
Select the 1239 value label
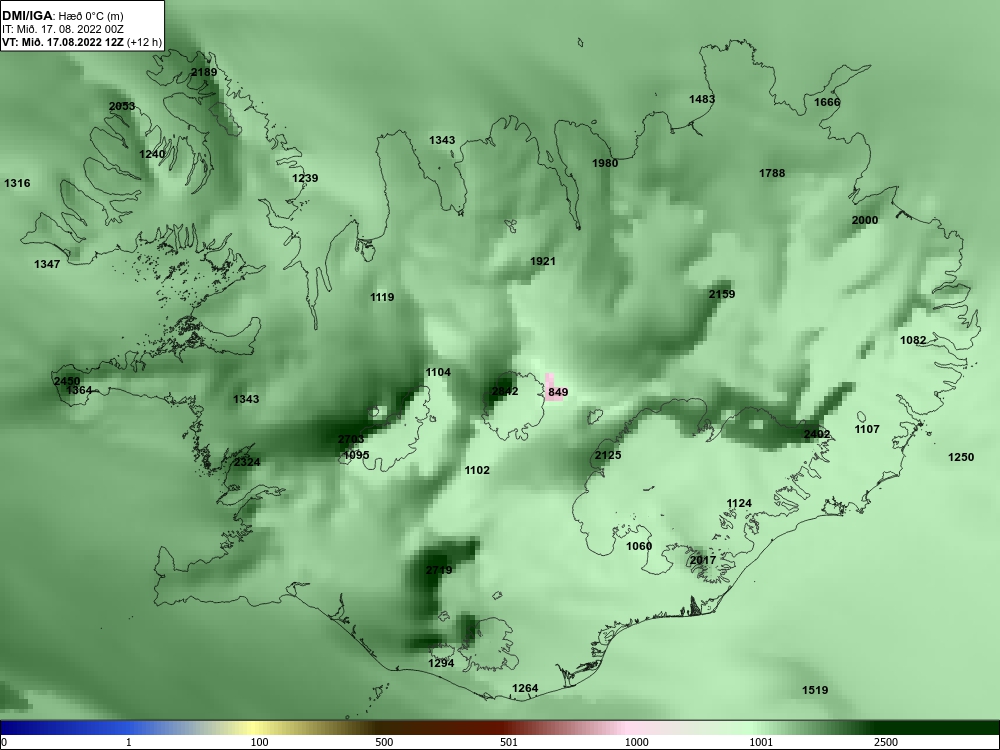305,178
